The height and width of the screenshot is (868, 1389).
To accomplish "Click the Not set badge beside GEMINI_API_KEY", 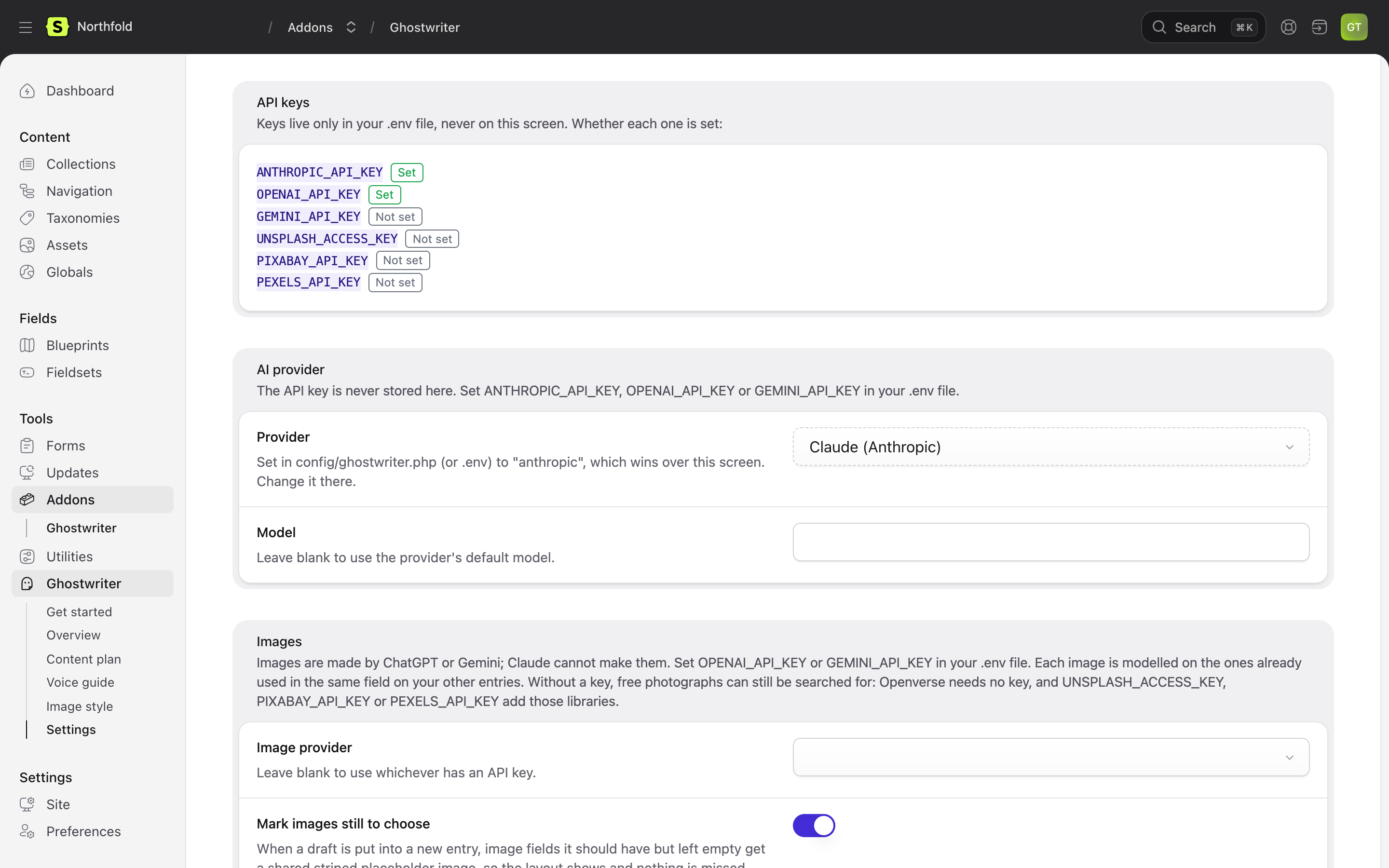I will (395, 217).
